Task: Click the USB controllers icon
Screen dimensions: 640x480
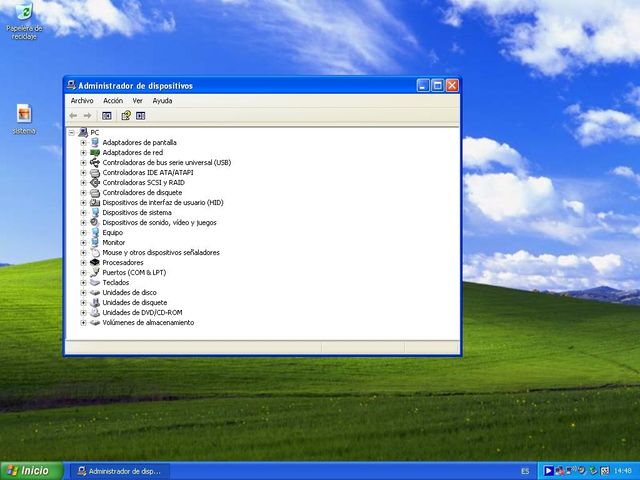Action: pyautogui.click(x=95, y=162)
